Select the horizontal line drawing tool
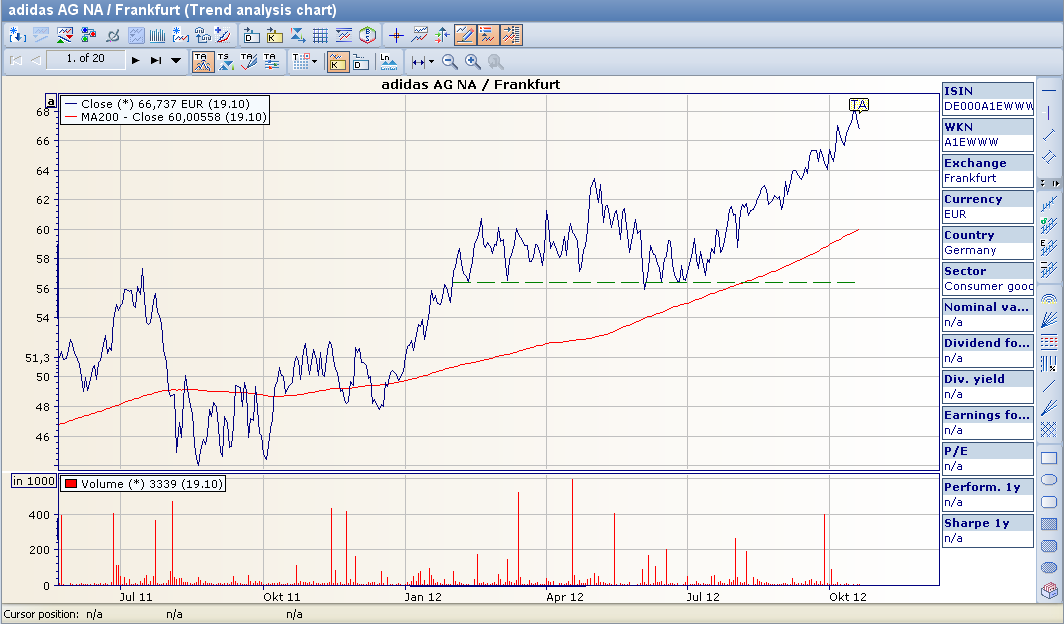The height and width of the screenshot is (624, 1064). [x=1049, y=91]
